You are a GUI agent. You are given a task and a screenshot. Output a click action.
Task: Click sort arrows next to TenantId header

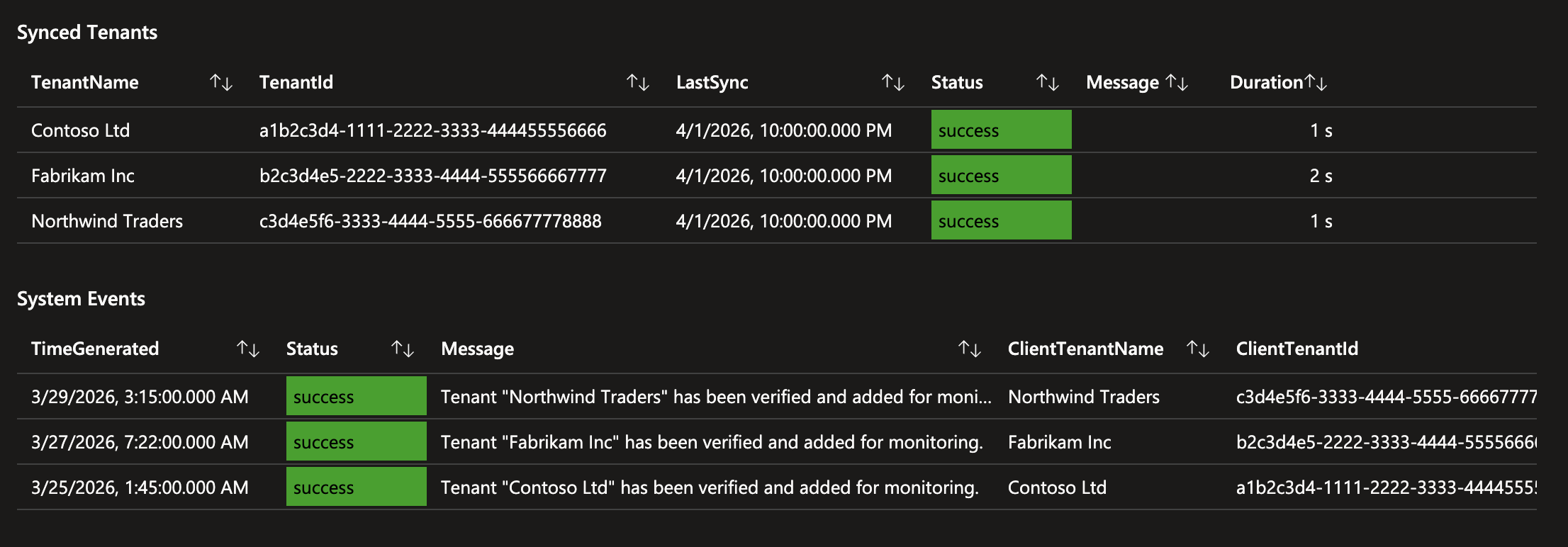[638, 83]
